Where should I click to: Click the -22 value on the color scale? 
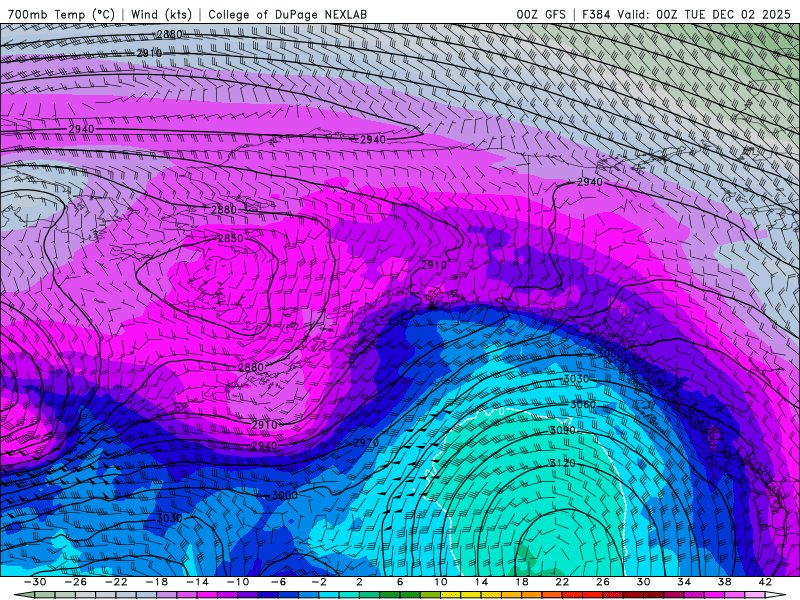(x=116, y=582)
